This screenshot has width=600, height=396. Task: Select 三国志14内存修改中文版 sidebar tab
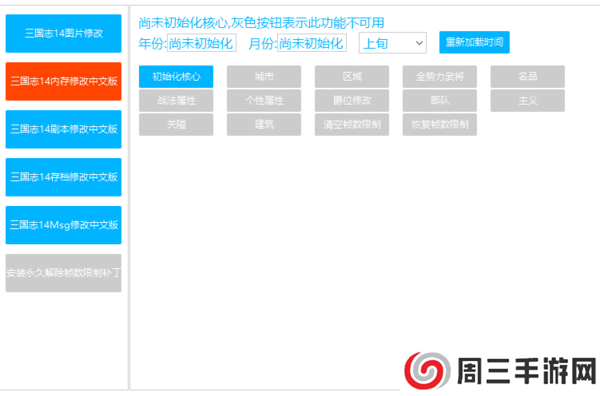(64, 81)
